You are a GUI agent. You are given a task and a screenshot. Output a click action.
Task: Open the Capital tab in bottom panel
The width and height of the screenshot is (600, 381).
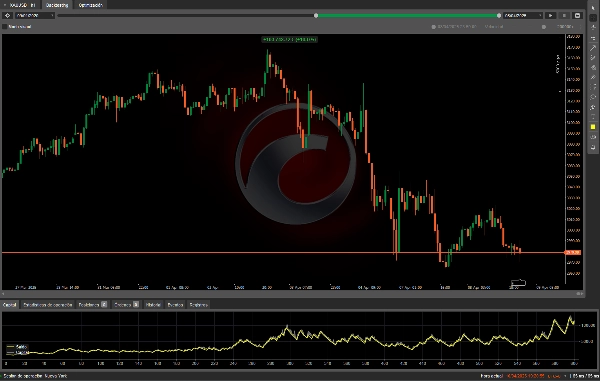[10, 305]
